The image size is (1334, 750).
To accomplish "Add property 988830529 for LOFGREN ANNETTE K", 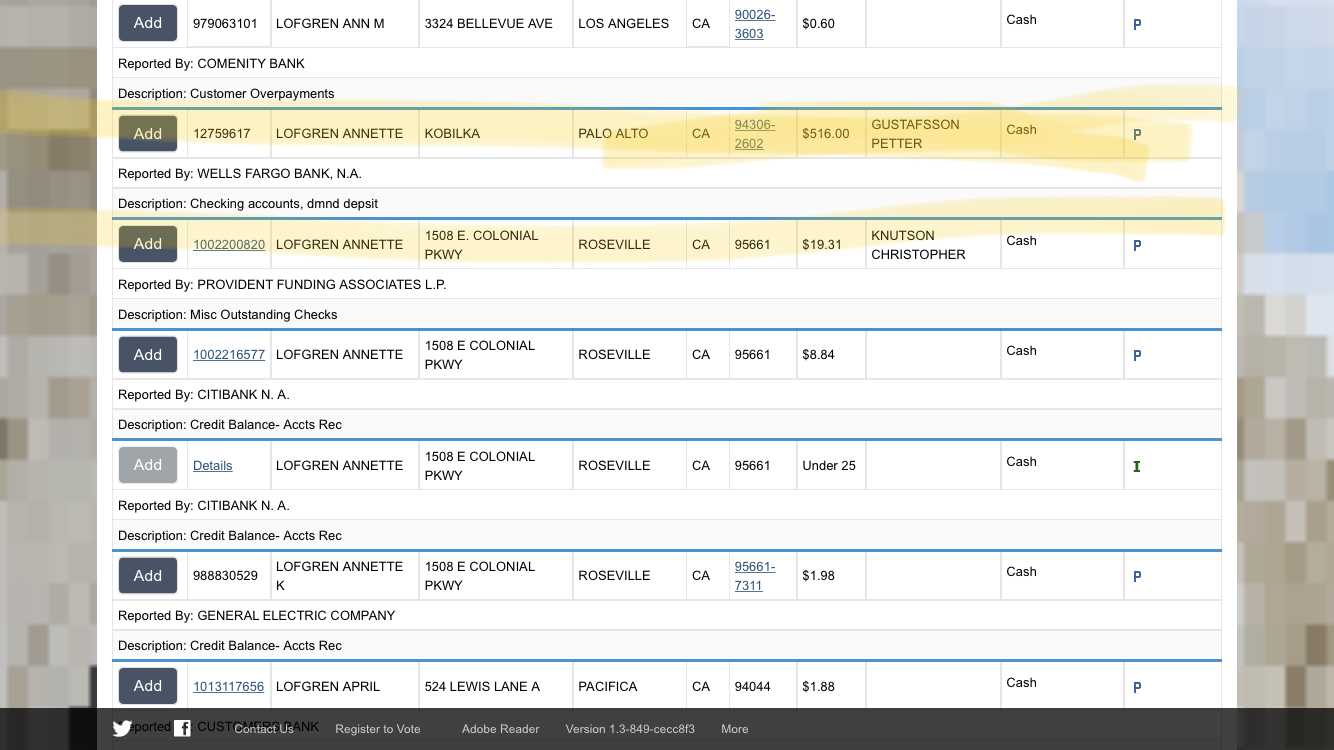I will [148, 575].
